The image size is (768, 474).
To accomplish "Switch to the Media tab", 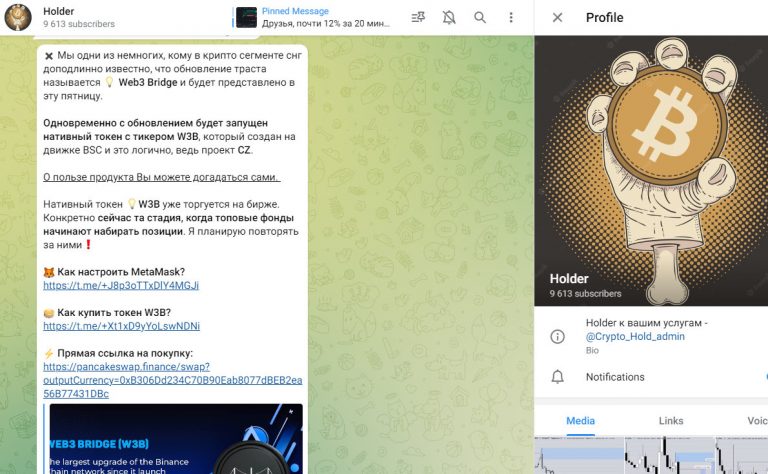I will (580, 421).
